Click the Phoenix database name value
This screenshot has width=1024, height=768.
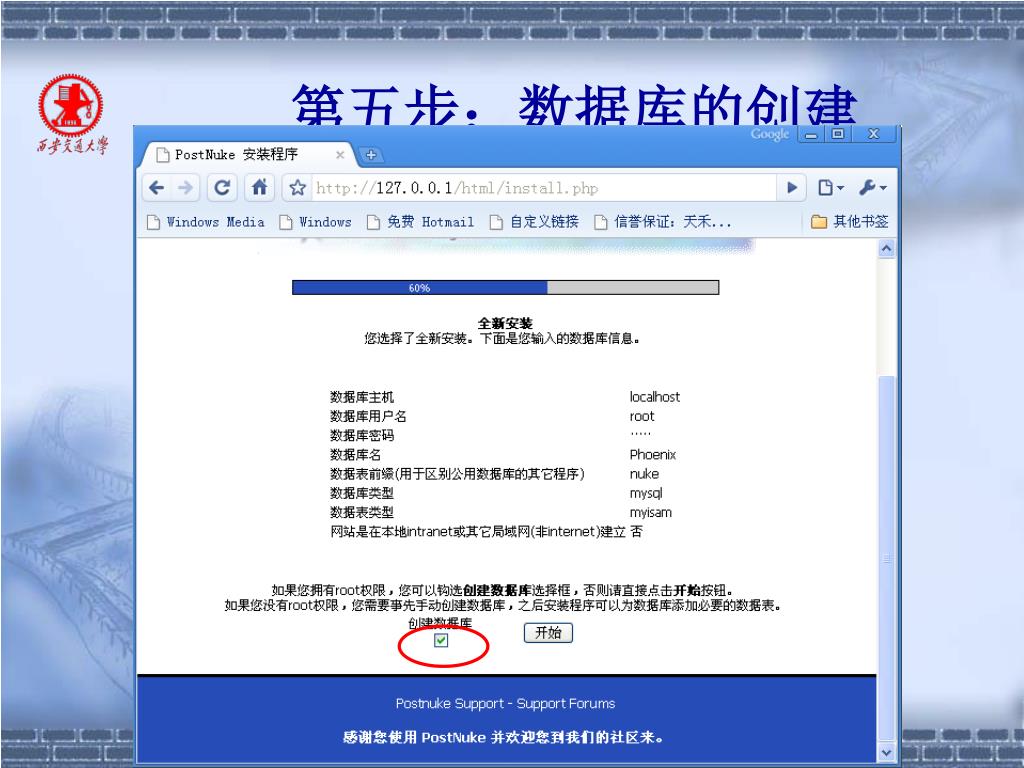point(652,455)
